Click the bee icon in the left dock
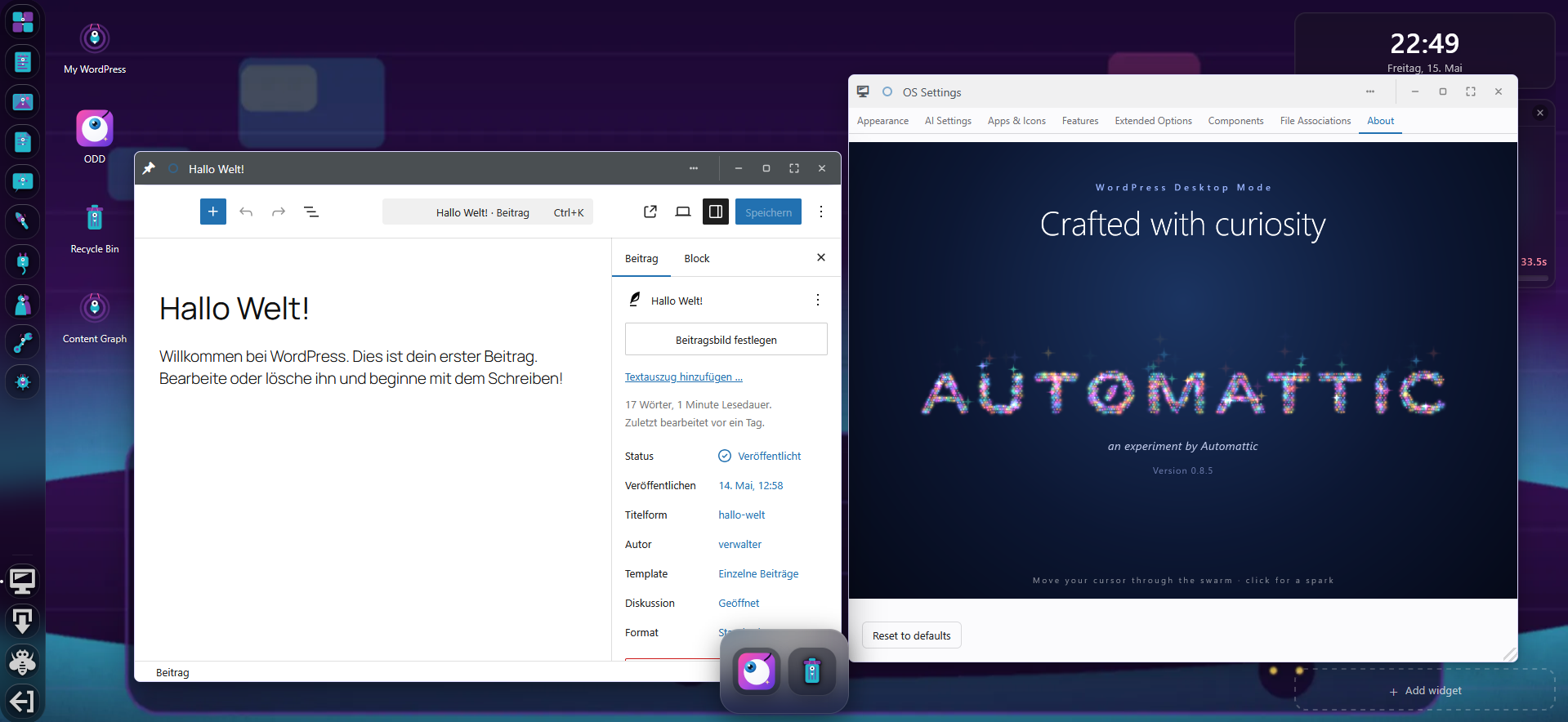1568x722 pixels. point(23,661)
